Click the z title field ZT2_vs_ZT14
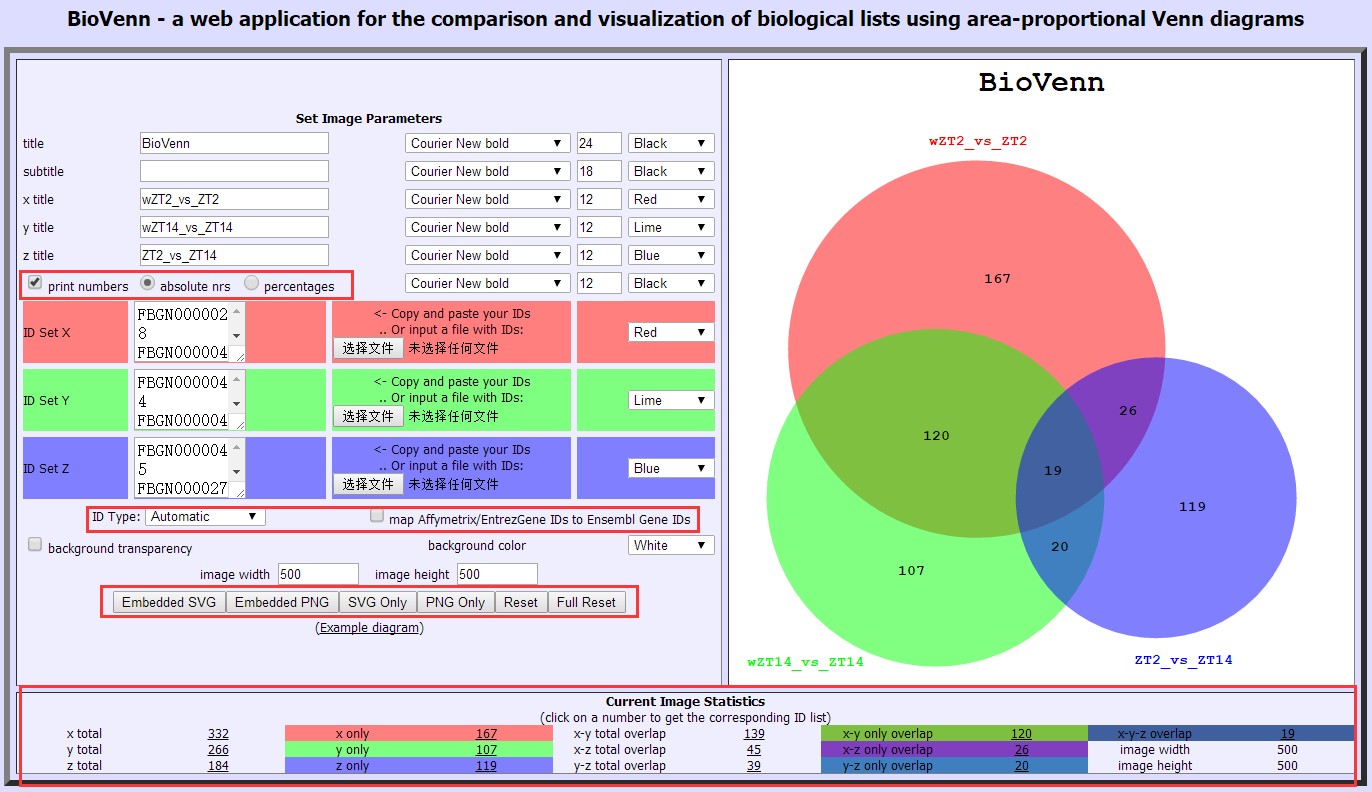1372x792 pixels. (234, 255)
